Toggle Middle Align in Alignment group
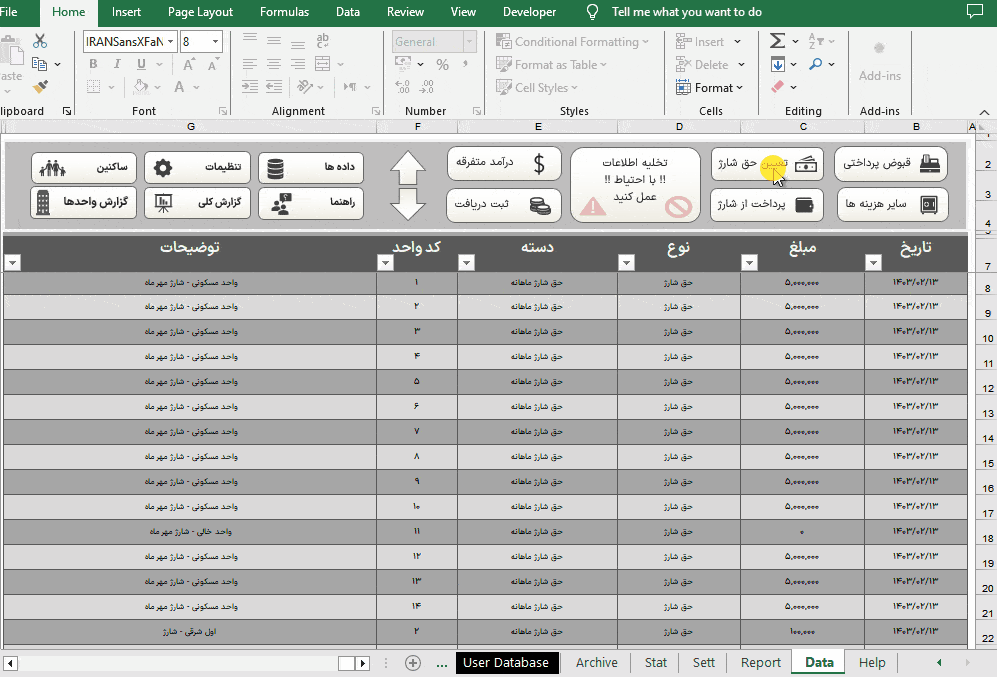The image size is (997, 677). [x=274, y=41]
